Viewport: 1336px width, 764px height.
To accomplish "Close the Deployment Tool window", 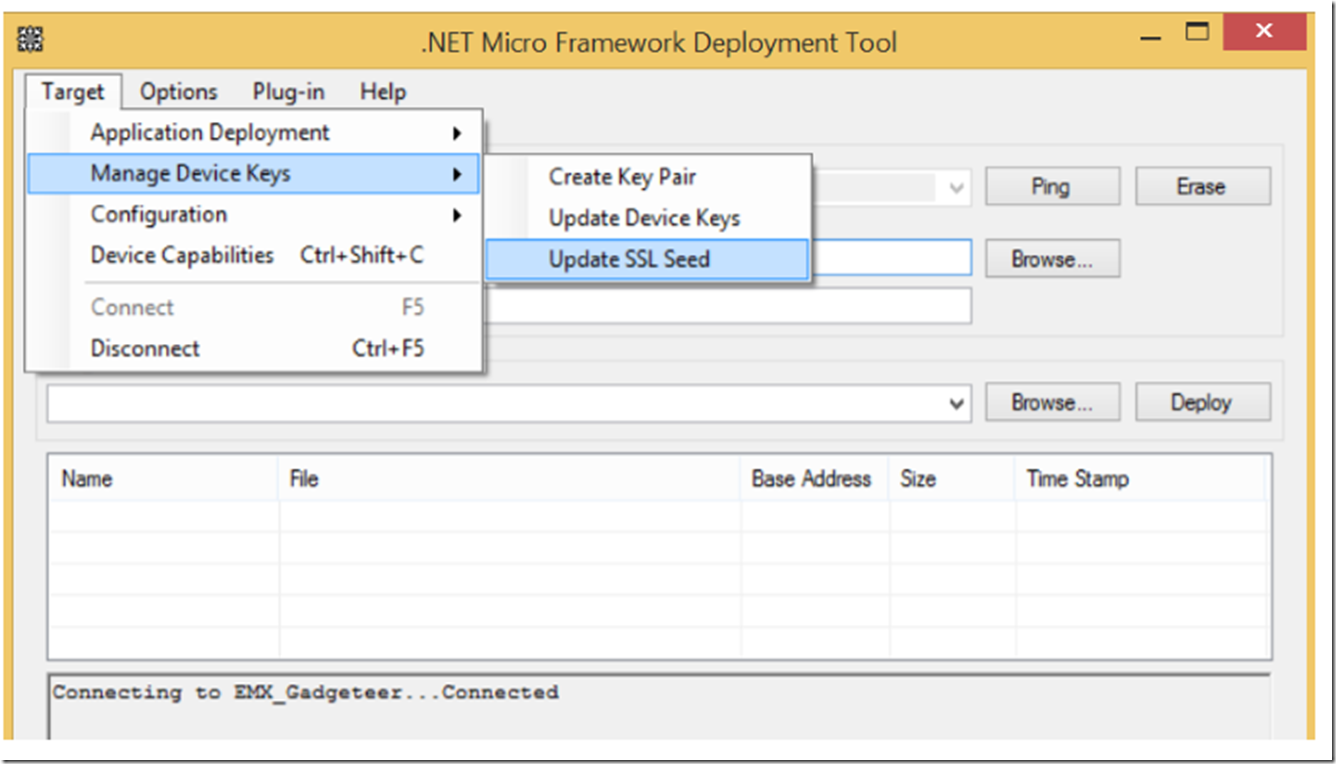I will coord(1264,33).
